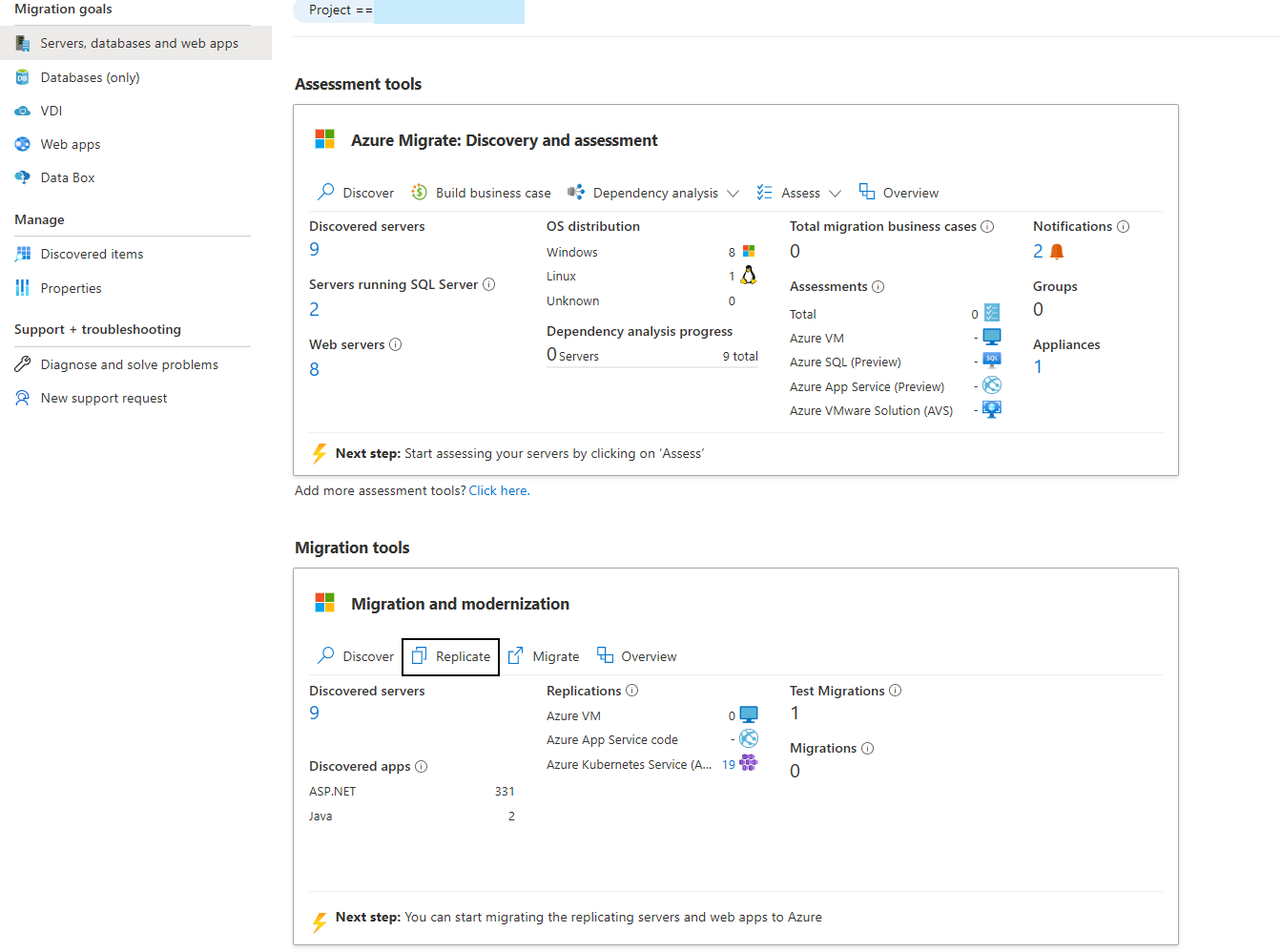
Task: Expand the Assess dropdown menu
Action: pos(837,192)
